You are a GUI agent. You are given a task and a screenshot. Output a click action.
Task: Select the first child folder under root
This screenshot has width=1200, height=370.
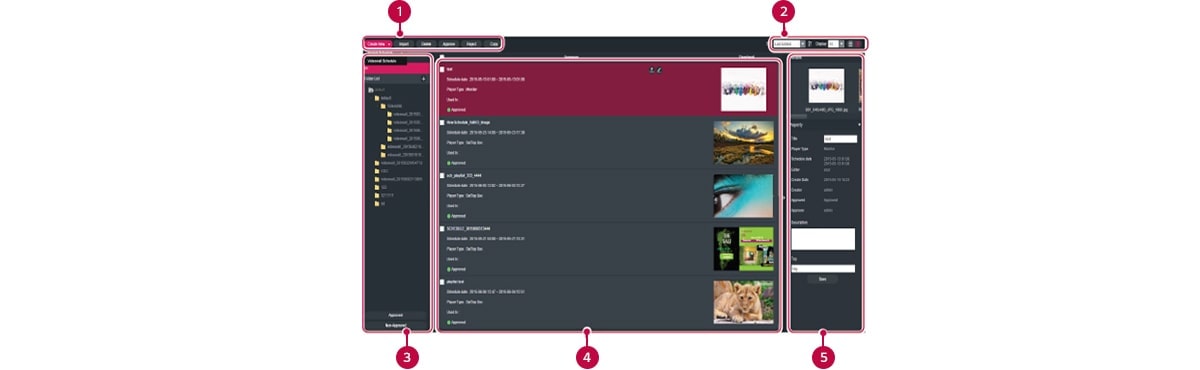pos(377,98)
